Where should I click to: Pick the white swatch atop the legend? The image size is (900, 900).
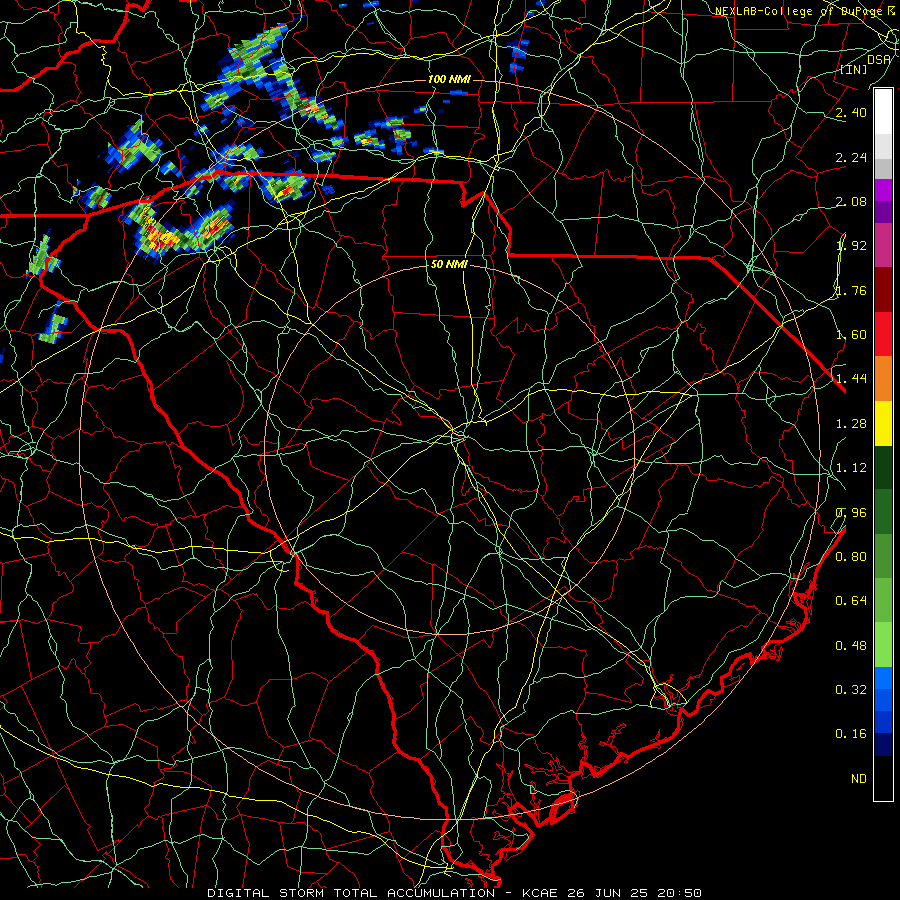pyautogui.click(x=883, y=111)
